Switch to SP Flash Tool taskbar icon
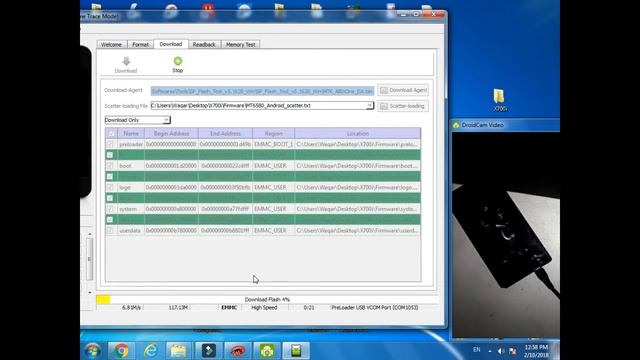Viewport: 640px width, 360px height. 296,351
